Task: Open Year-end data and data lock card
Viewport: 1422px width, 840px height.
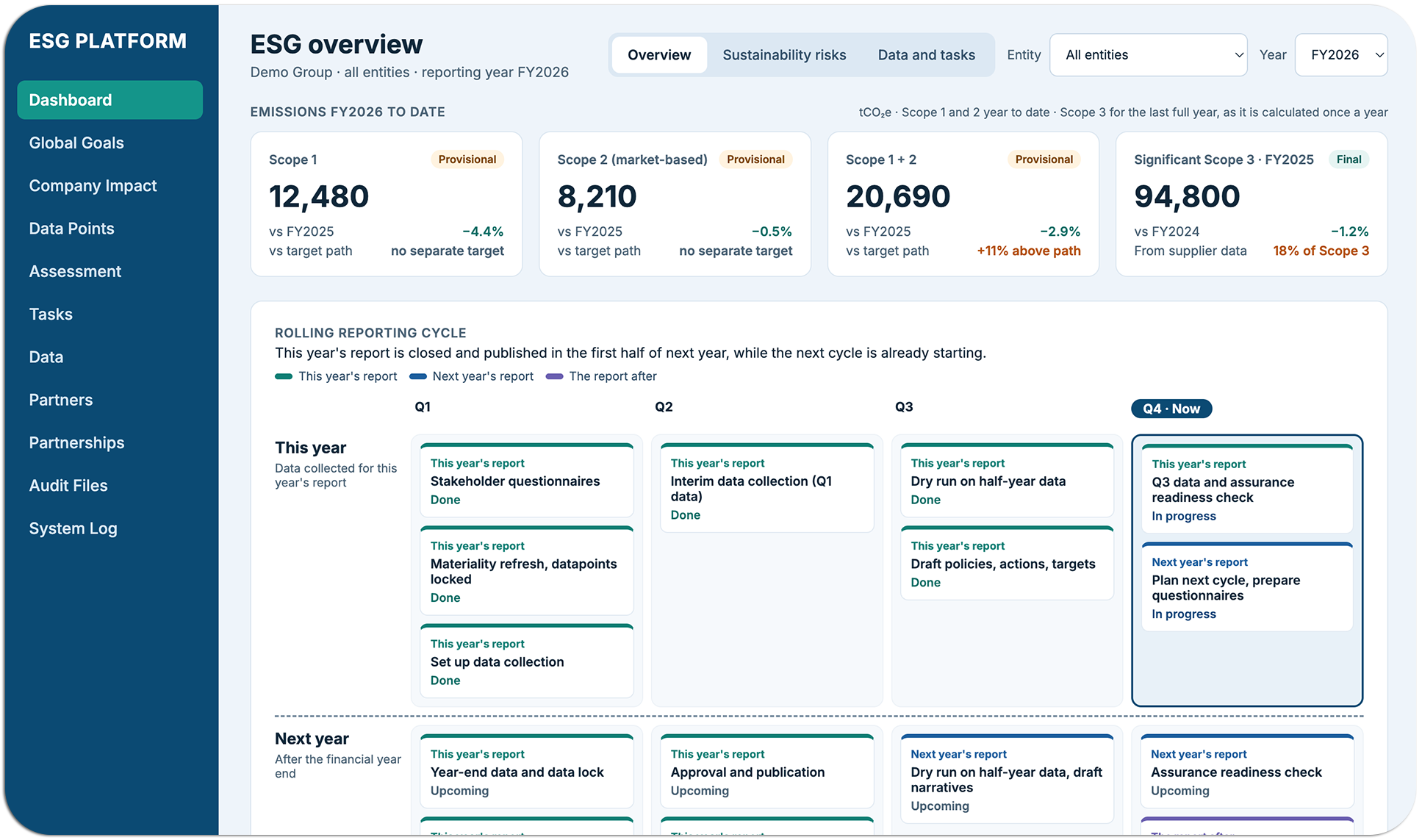Action: tap(527, 771)
